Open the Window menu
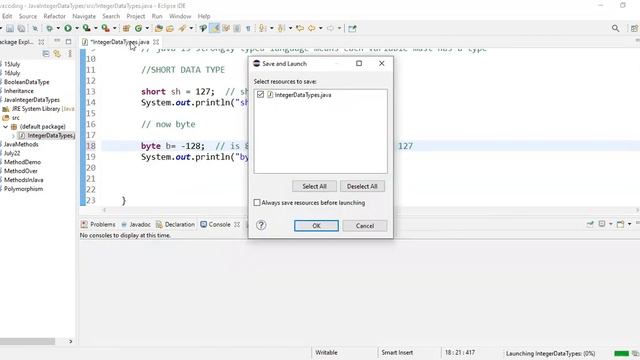 coord(180,16)
